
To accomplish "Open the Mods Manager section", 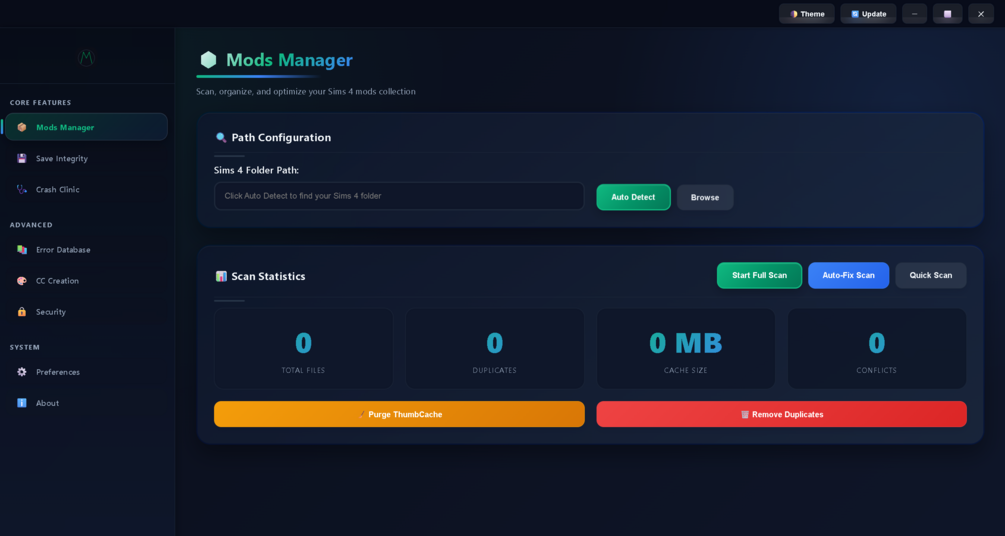I will (87, 127).
